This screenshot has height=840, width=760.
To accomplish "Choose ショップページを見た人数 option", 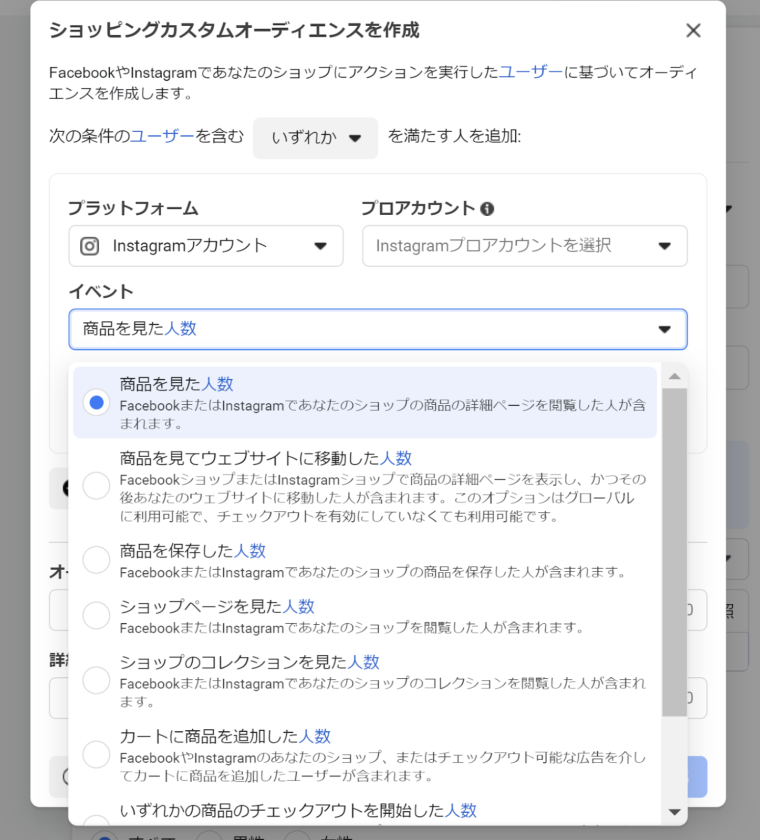I will click(96, 615).
